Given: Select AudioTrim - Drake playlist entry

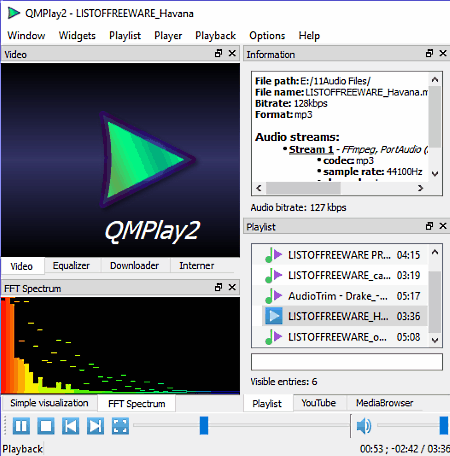Looking at the screenshot, I should [340, 296].
